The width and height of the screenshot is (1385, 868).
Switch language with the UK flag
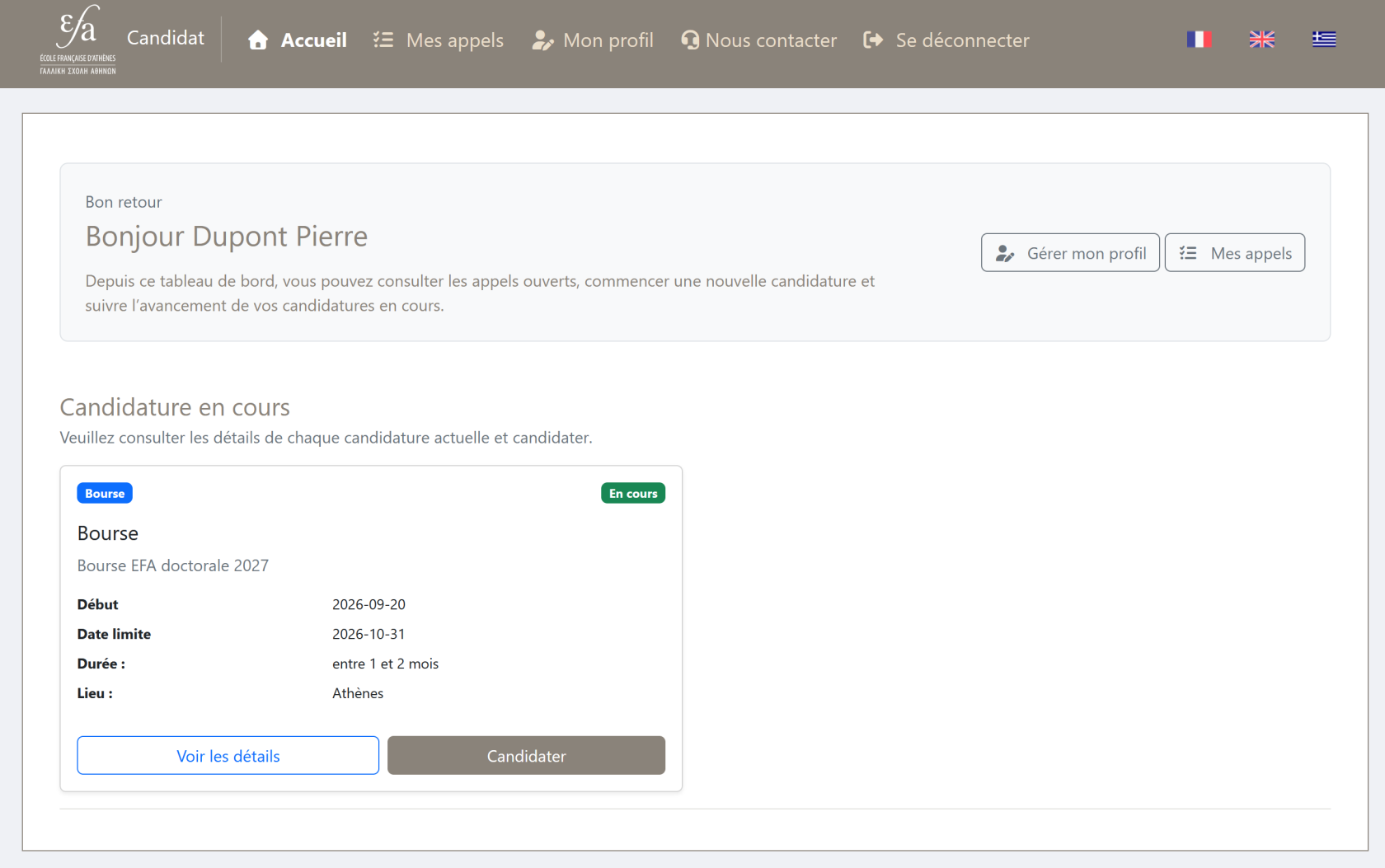1261,39
